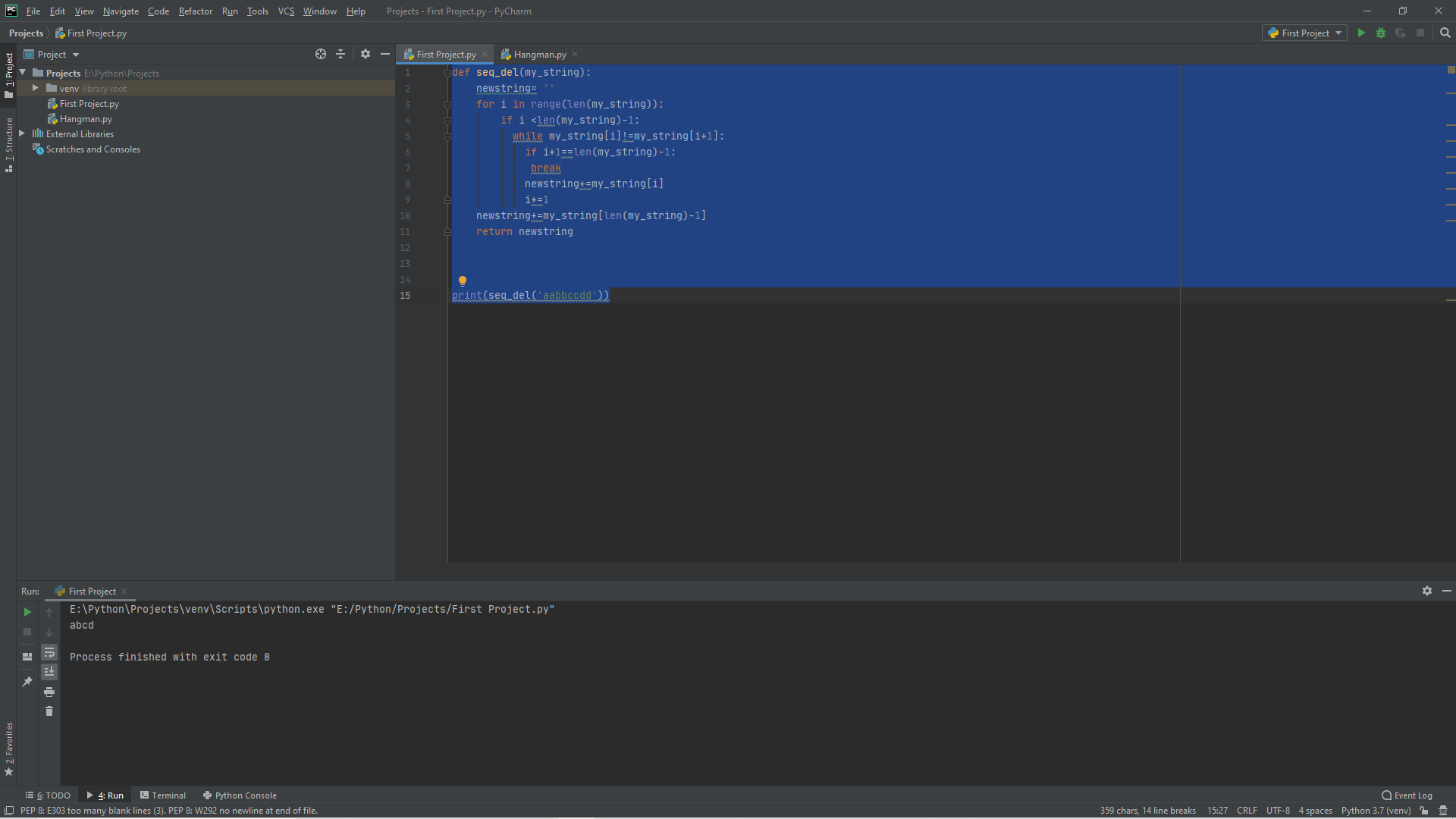Open the Refactor menu

click(x=195, y=11)
